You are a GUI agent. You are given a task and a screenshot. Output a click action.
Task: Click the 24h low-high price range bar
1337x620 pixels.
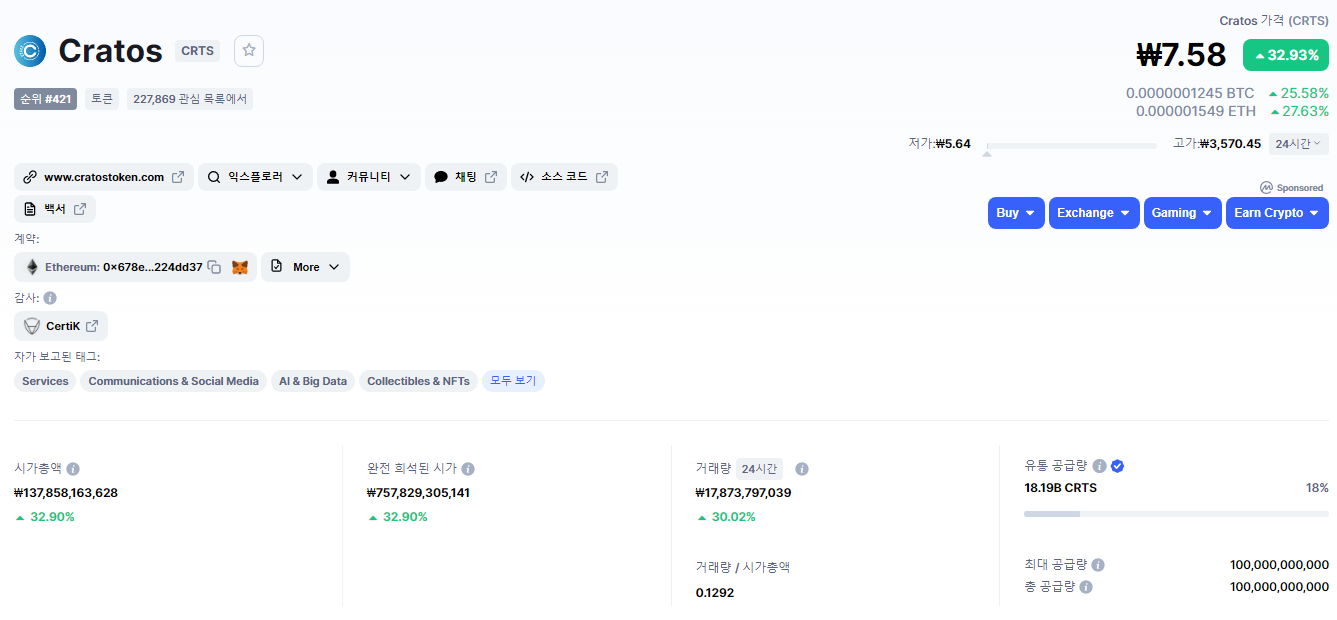point(1071,146)
